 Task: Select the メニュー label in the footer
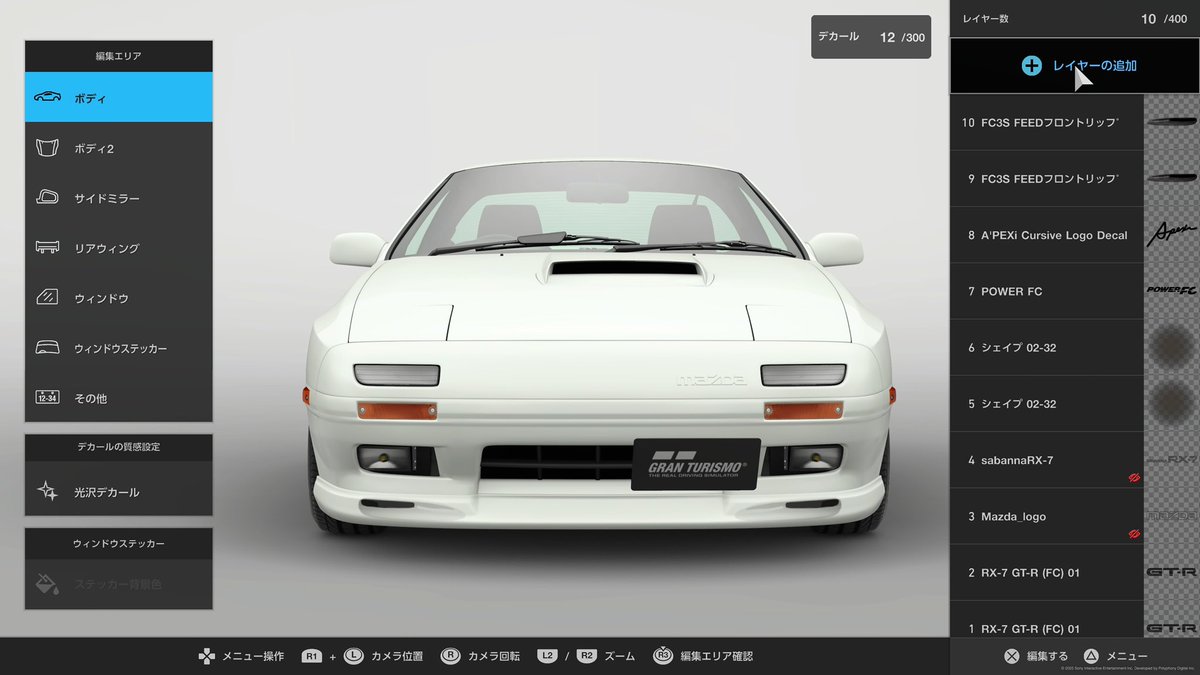[x=1127, y=657]
